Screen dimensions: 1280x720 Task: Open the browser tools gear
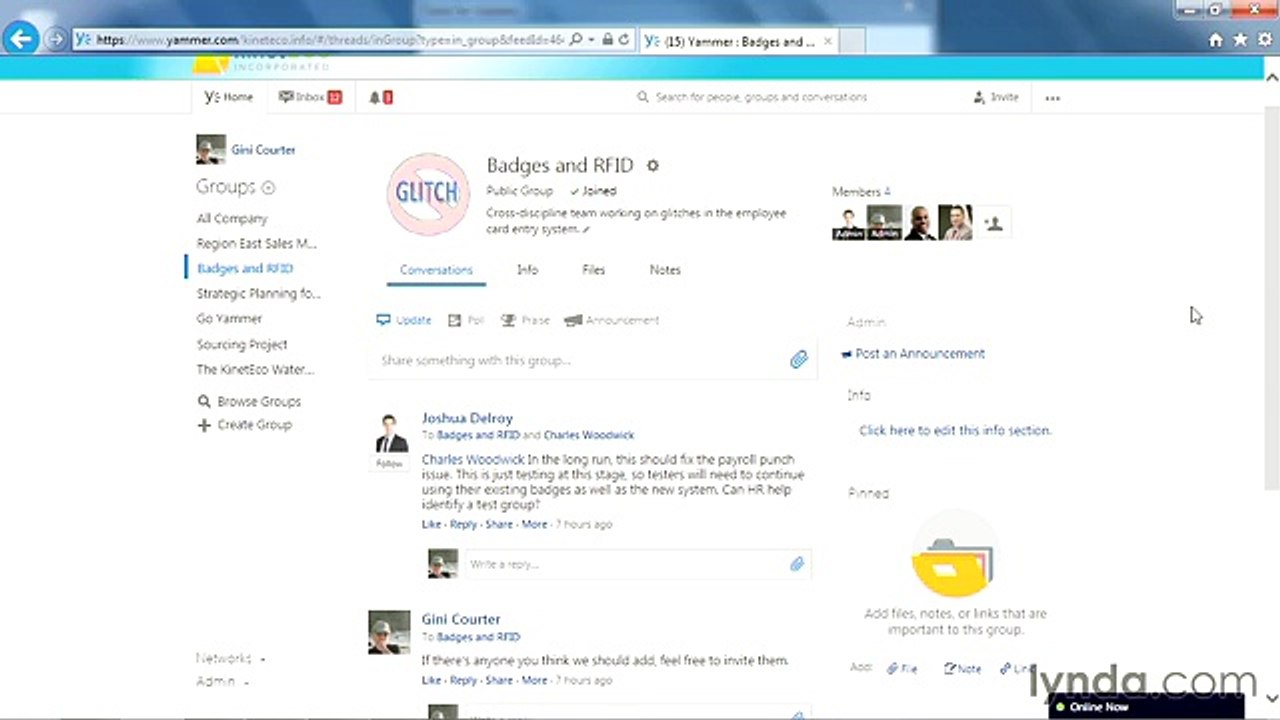click(1265, 40)
